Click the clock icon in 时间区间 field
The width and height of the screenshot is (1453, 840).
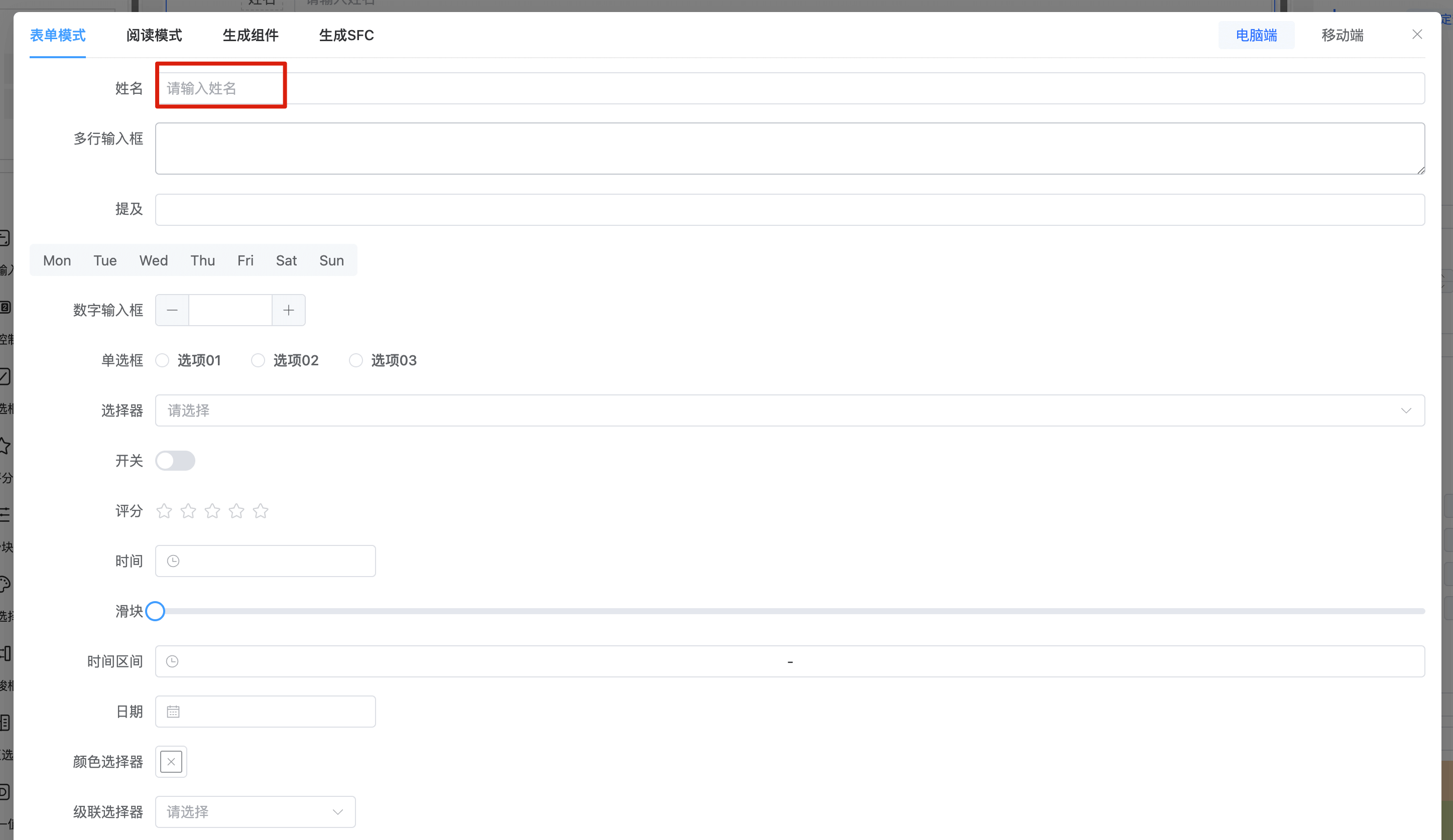click(172, 661)
